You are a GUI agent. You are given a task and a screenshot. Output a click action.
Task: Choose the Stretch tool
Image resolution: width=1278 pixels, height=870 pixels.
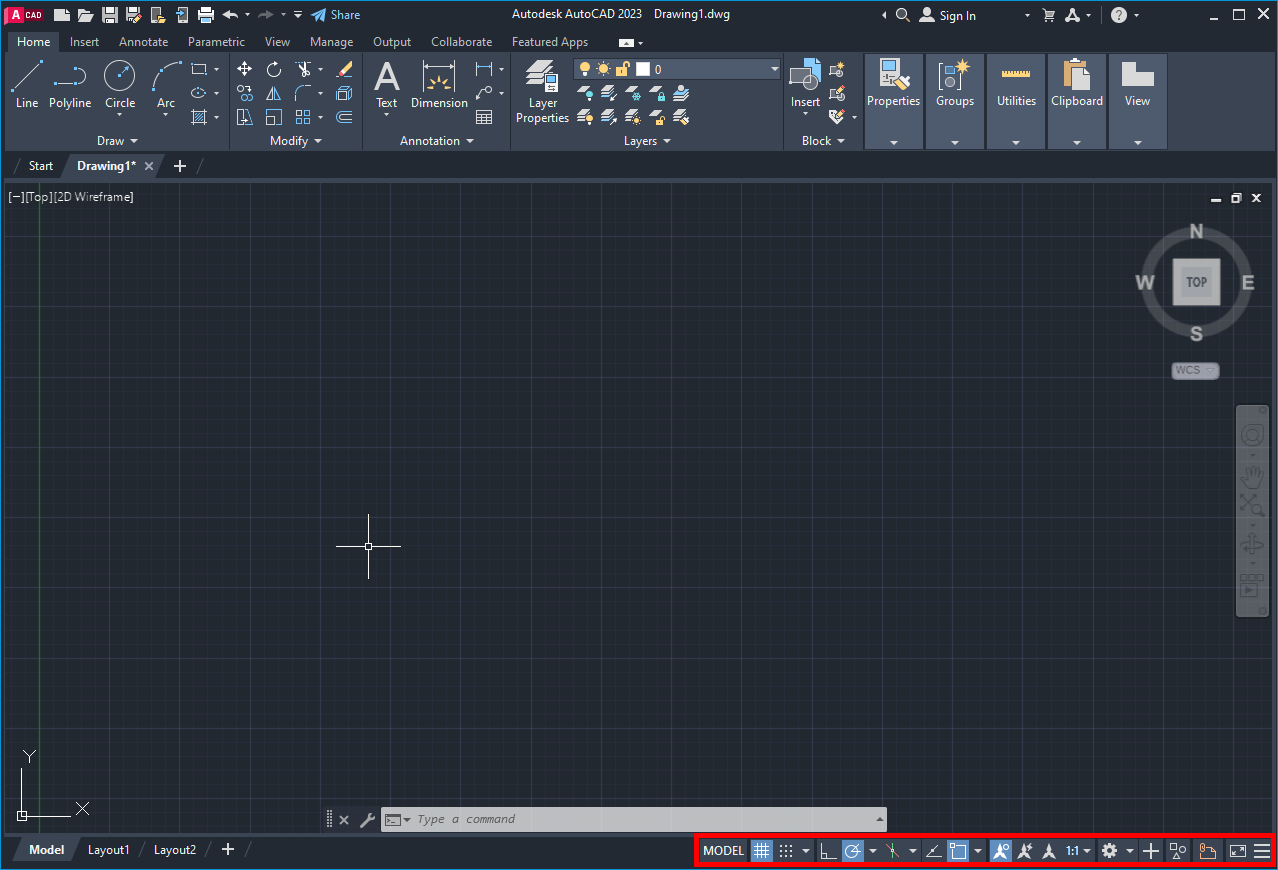245,117
